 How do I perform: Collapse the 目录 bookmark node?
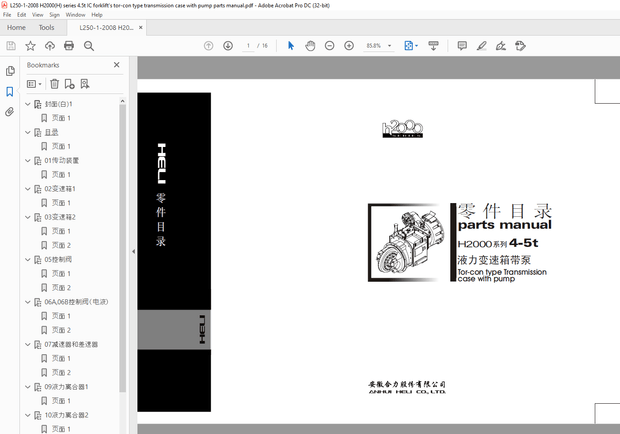tap(28, 132)
